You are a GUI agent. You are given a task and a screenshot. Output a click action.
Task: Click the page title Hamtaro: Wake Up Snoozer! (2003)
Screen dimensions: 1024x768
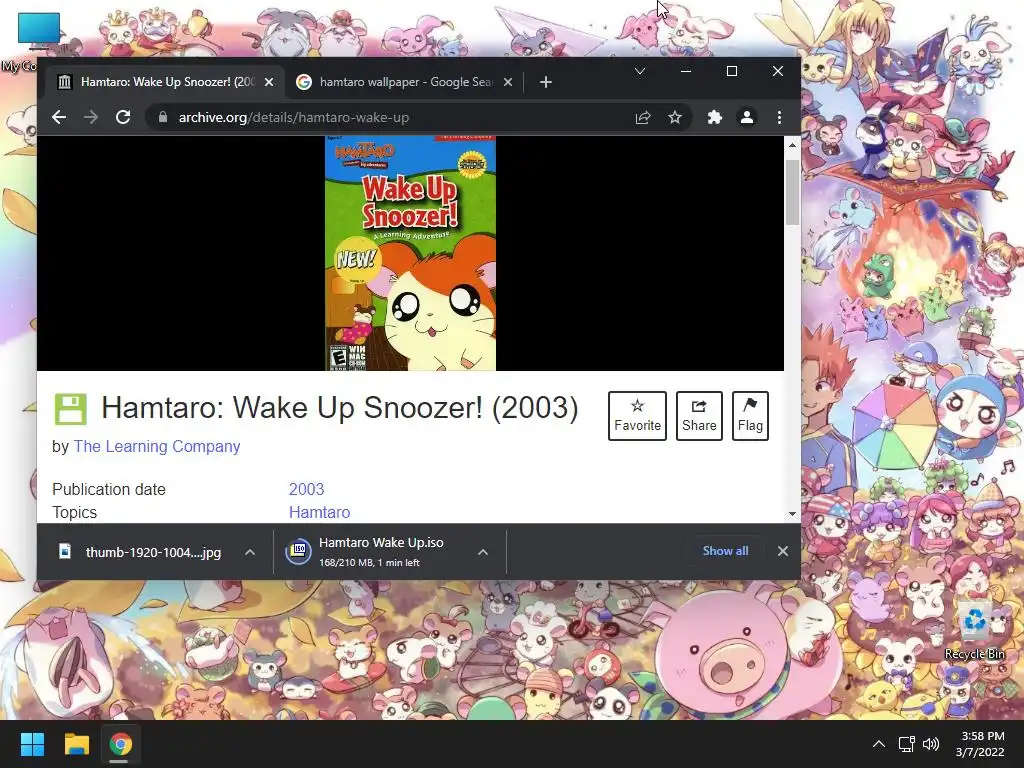[x=340, y=408]
